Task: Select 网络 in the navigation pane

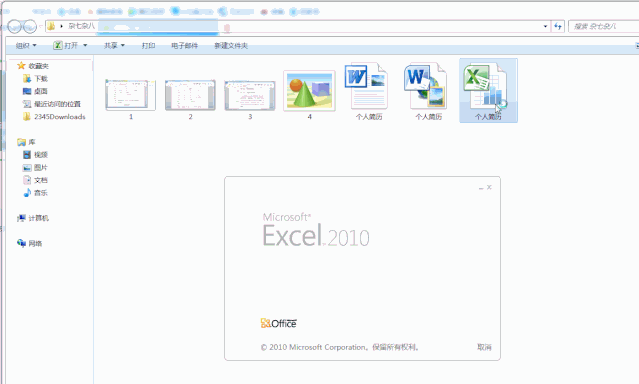Action: click(x=35, y=244)
